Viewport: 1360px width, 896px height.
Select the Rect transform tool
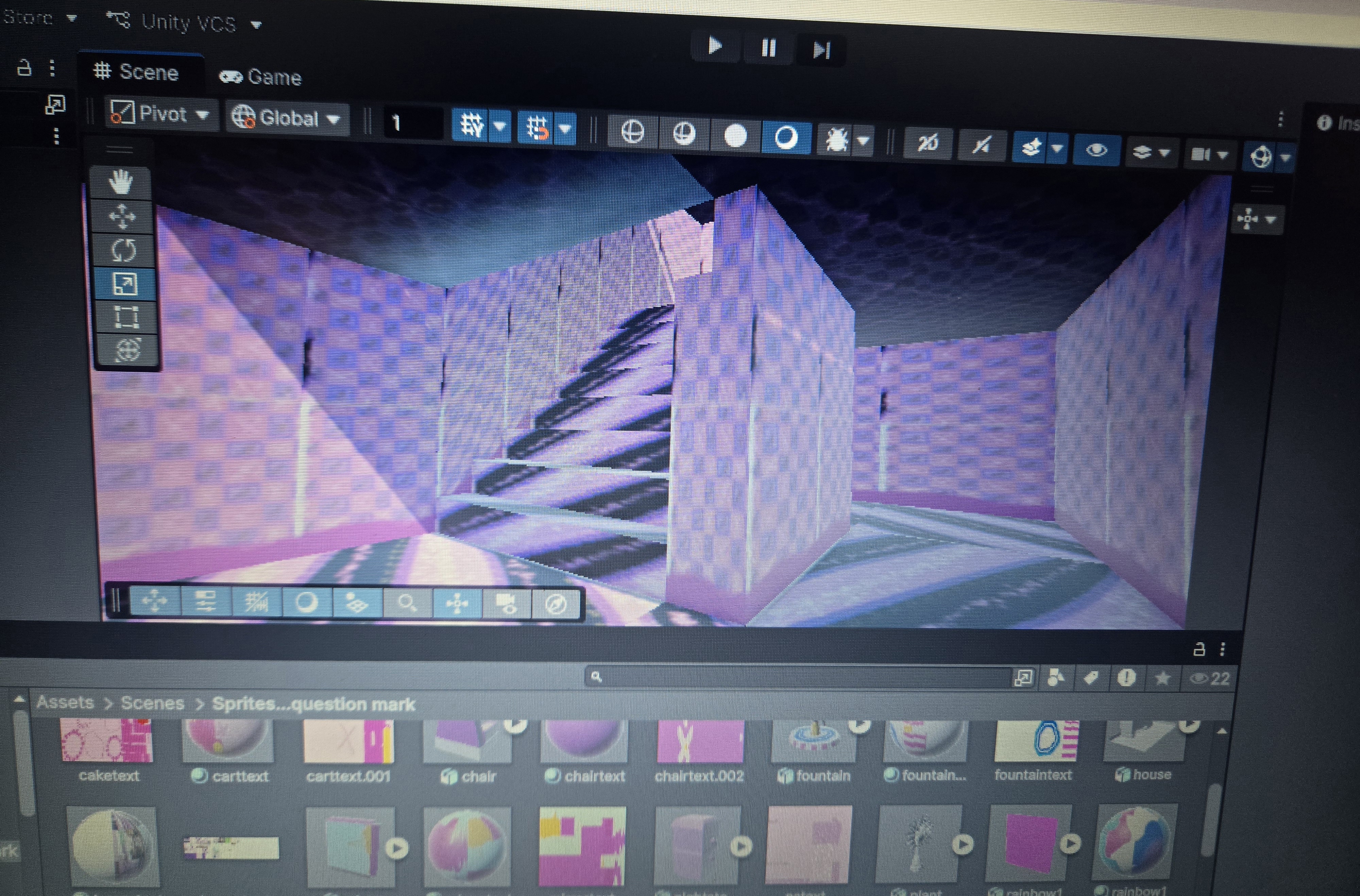click(x=126, y=316)
